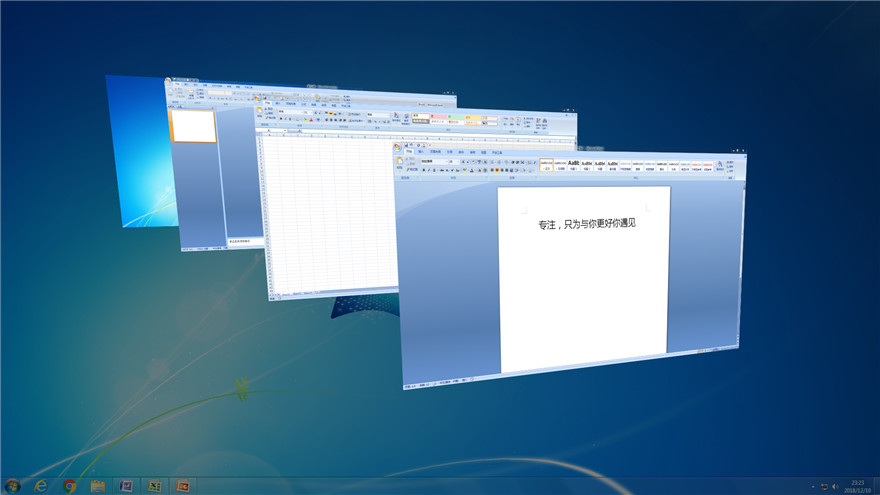
Task: Apply the fill color in the Excel ribbon
Action: (305, 120)
